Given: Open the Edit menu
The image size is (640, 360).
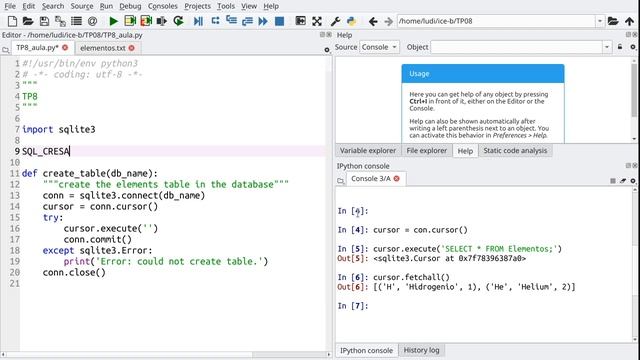Looking at the screenshot, I should point(29,6).
